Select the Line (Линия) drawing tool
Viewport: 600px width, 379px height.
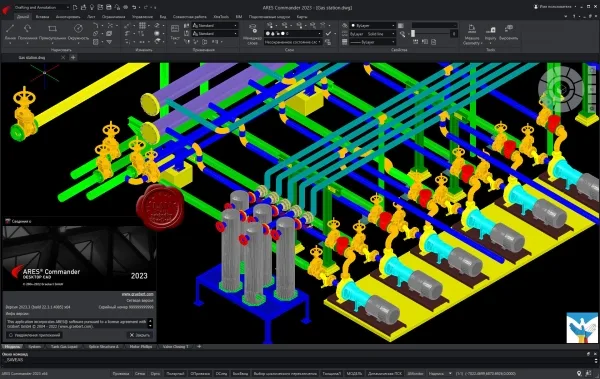[x=10, y=32]
